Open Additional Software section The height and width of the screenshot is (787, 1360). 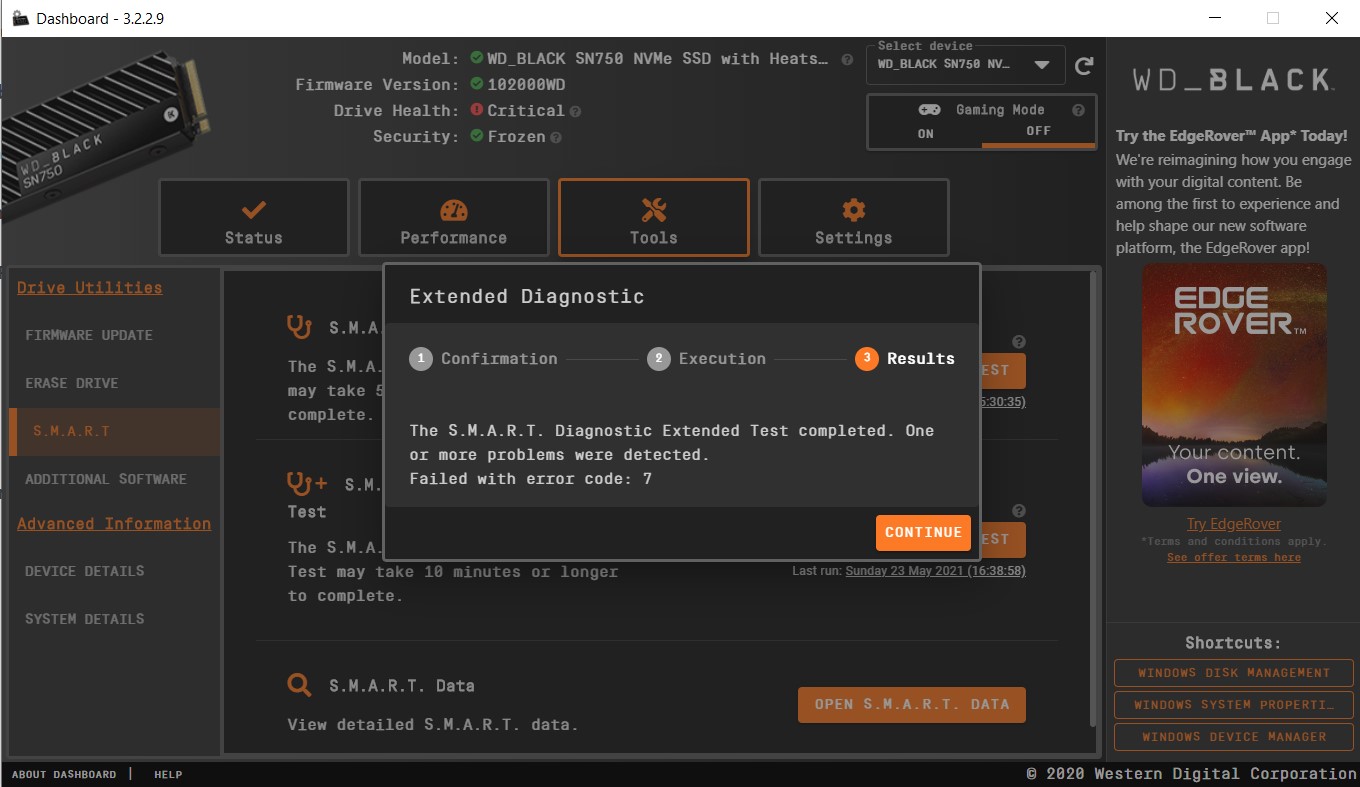pyautogui.click(x=106, y=479)
